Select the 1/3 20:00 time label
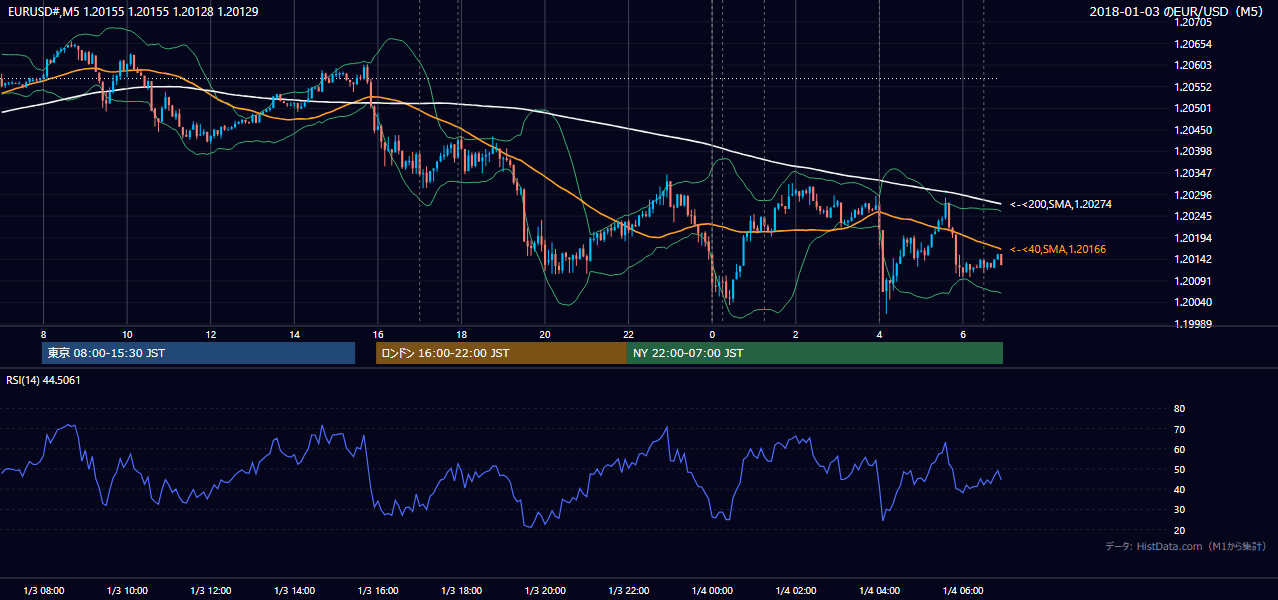 (x=545, y=591)
